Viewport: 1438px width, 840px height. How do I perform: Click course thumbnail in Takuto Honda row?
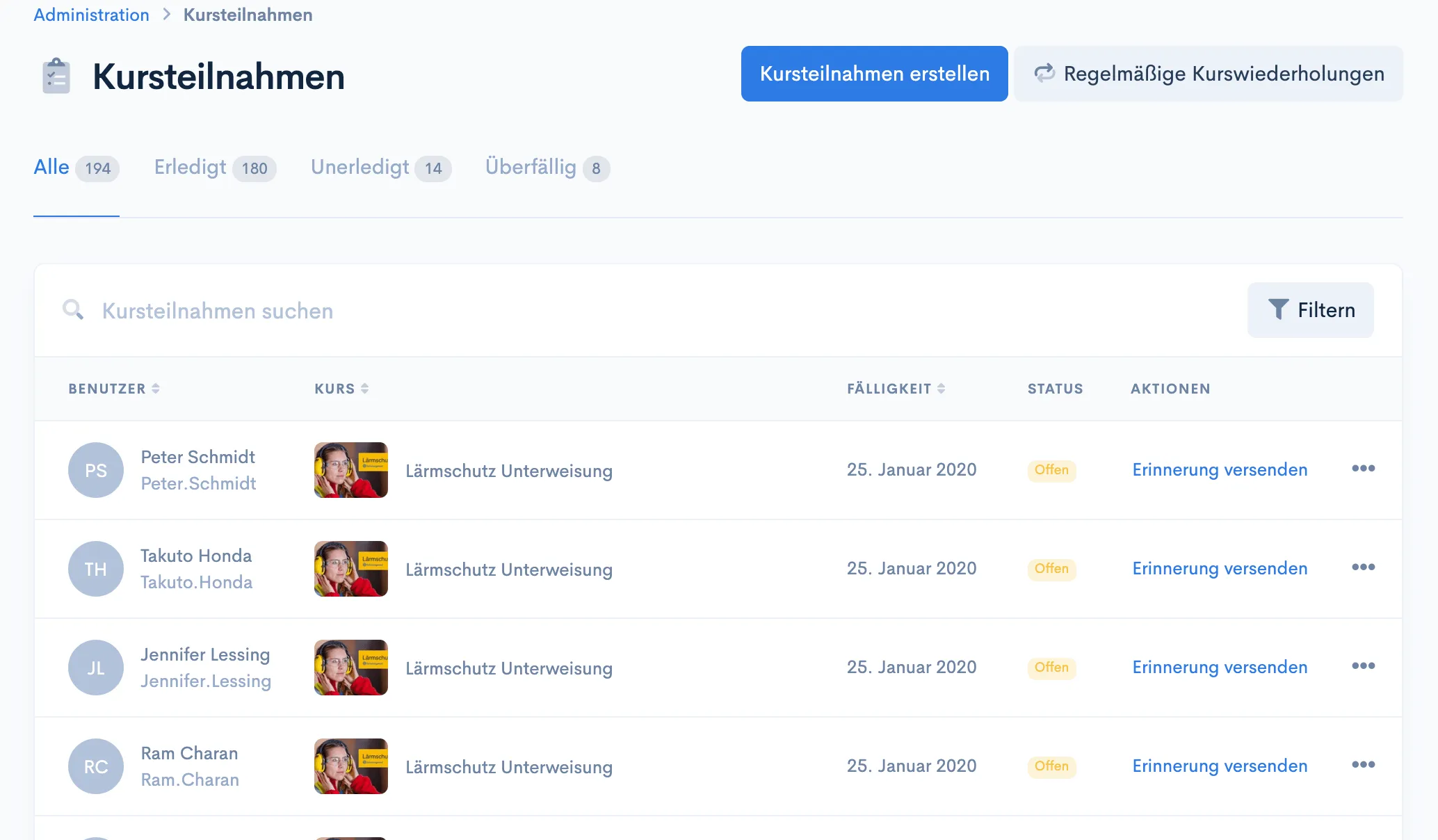pyautogui.click(x=351, y=569)
